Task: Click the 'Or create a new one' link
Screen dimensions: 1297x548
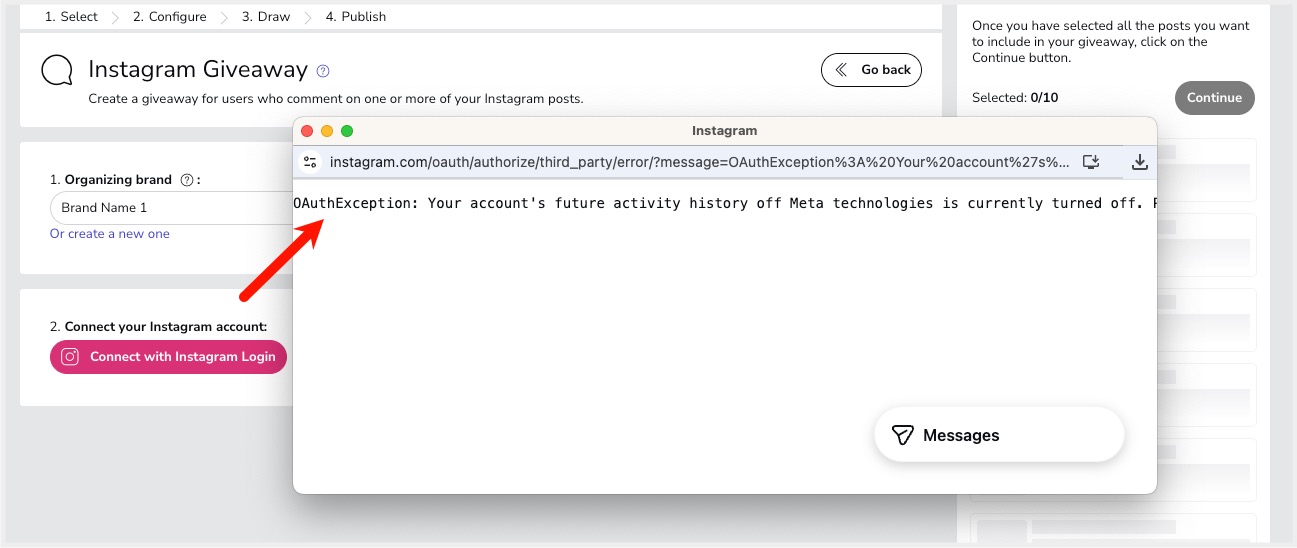Action: pos(110,234)
